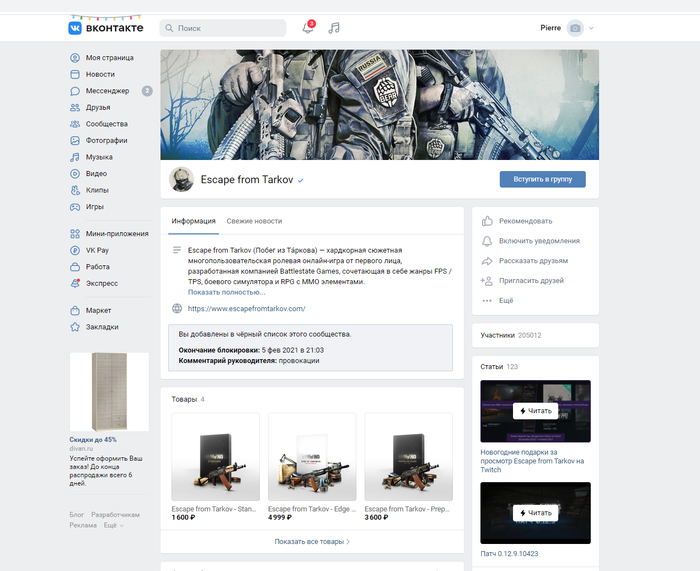This screenshot has height=571, width=700.
Task: Open the Патч 0.12.9.10423 article title
Action: point(509,554)
